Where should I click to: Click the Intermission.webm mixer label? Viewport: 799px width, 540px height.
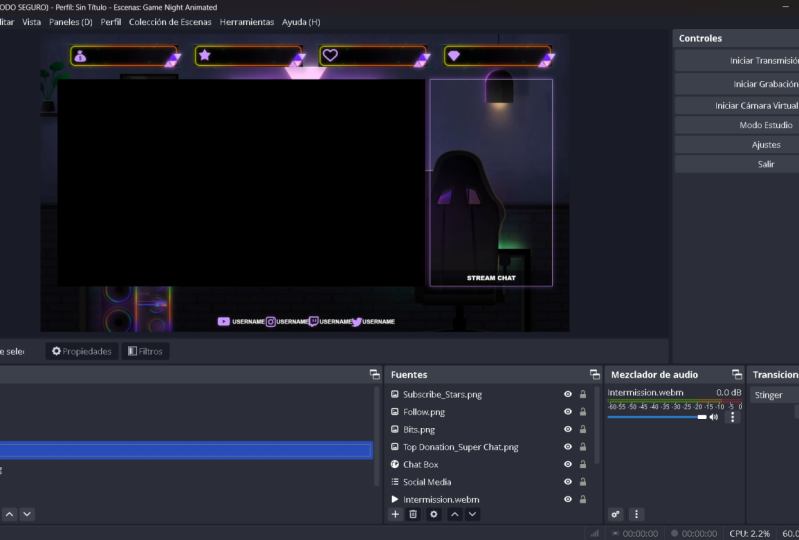point(645,392)
